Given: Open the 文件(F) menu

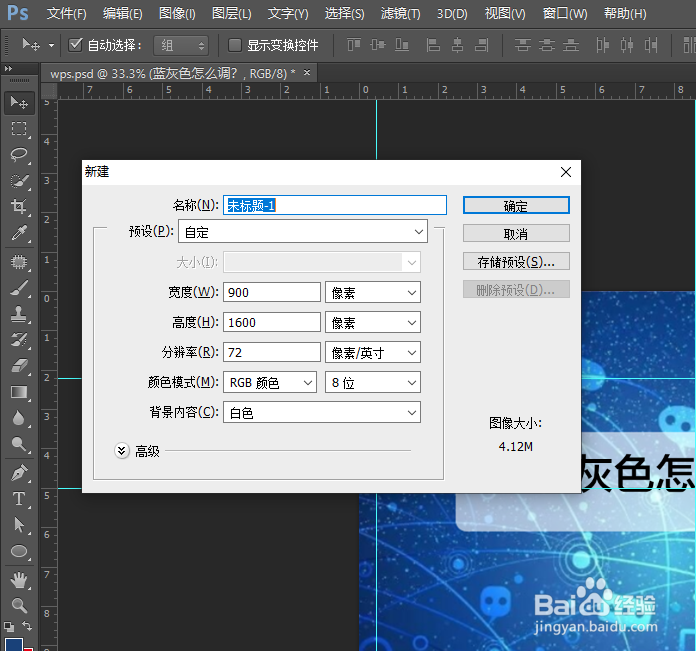Looking at the screenshot, I should point(67,14).
